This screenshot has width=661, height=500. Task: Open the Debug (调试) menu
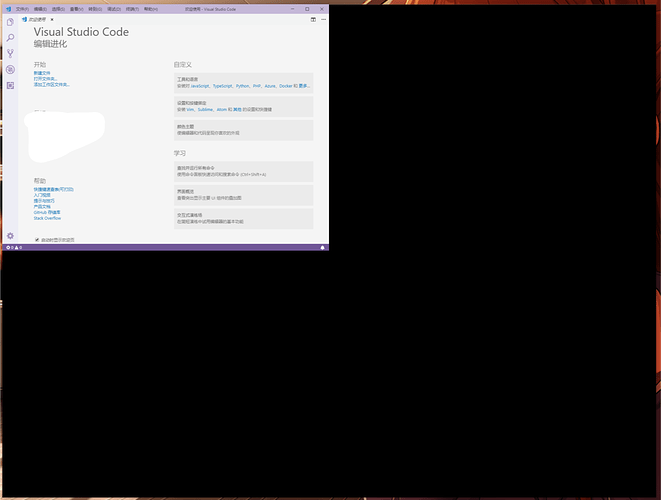click(114, 9)
